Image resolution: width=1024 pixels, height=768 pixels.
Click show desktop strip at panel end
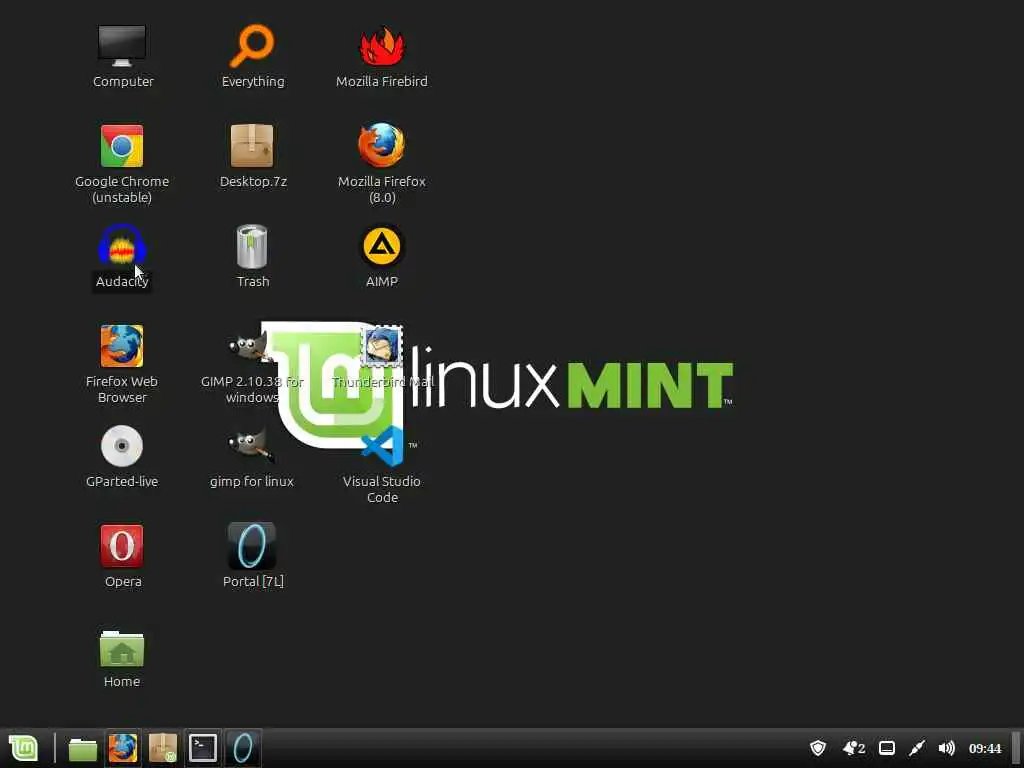(x=1017, y=748)
